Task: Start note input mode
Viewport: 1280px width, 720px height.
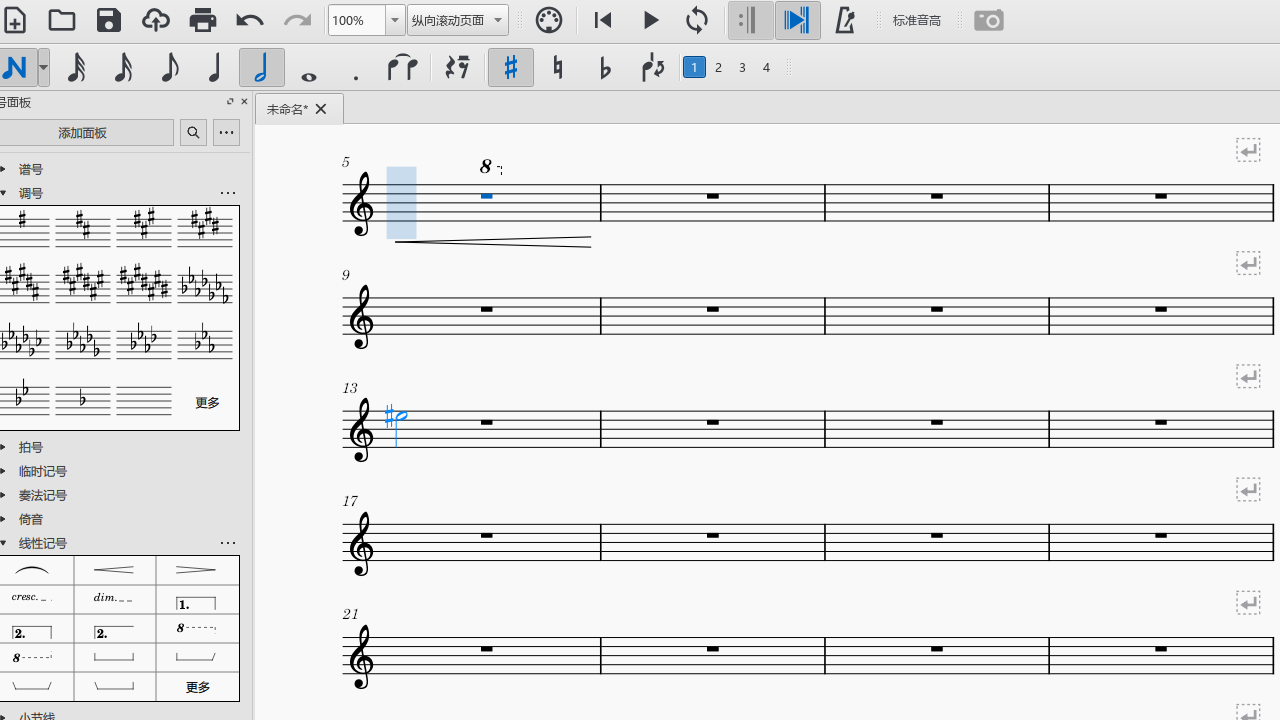Action: pos(14,67)
